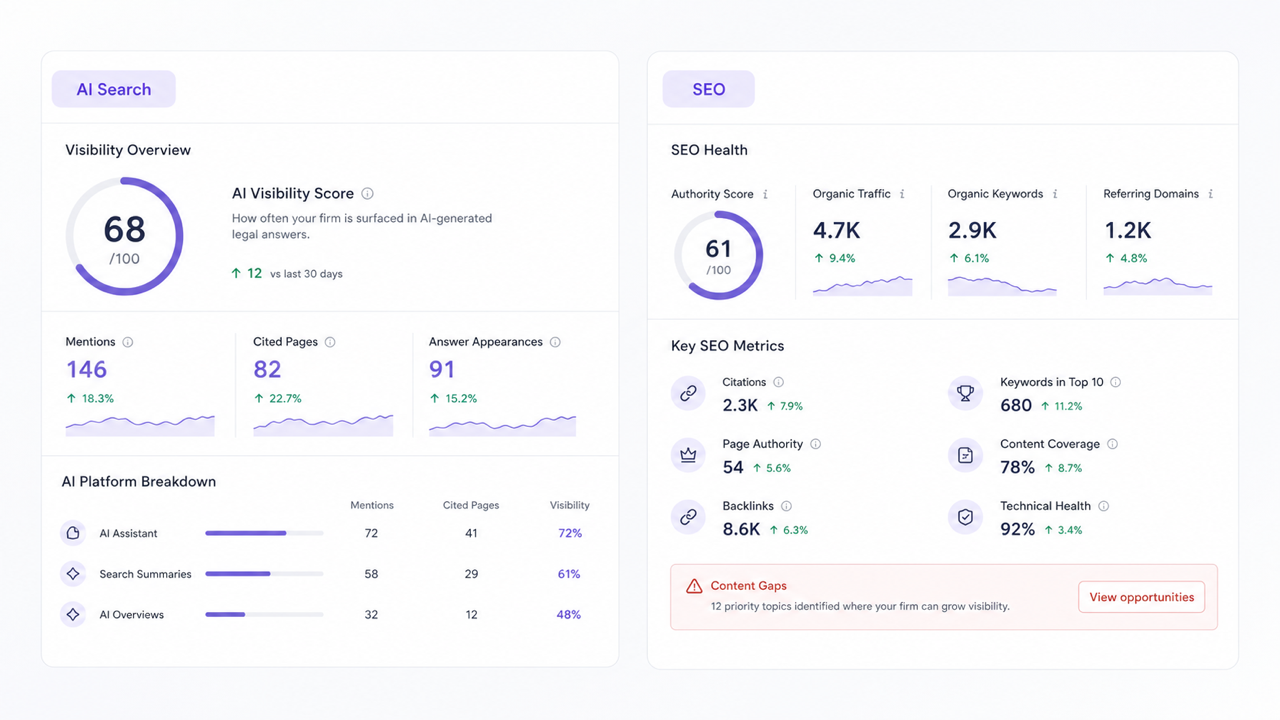Click the Organic Traffic sparkline chart
Viewport: 1280px width, 720px height.
point(863,286)
